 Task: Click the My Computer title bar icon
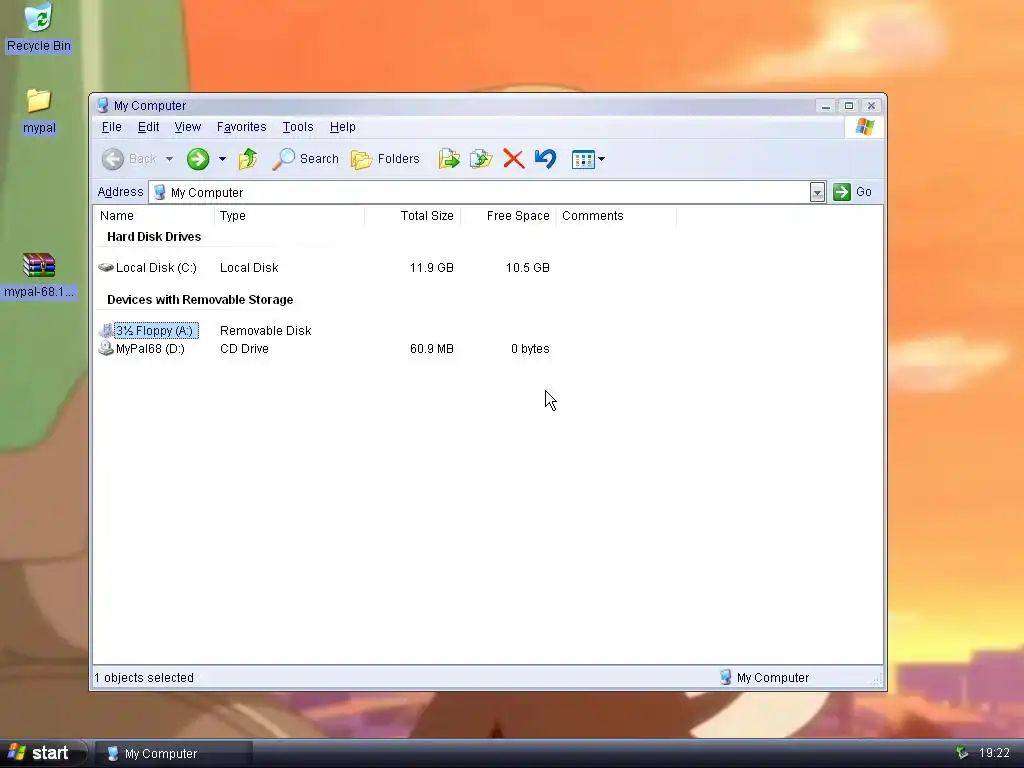pos(103,105)
